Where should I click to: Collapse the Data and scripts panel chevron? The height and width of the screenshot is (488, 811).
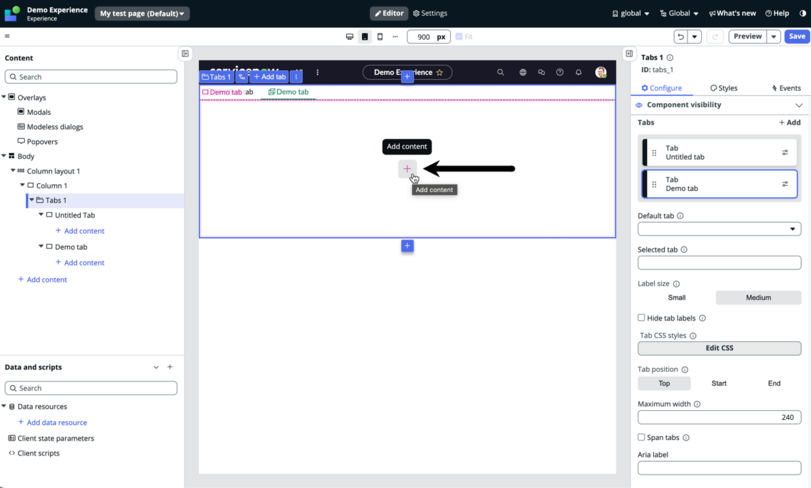click(156, 367)
